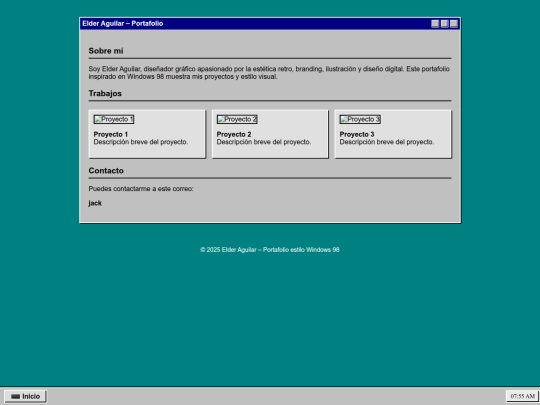Select the bold Proyecto 3 card title
The image size is (540, 405).
[x=357, y=134]
